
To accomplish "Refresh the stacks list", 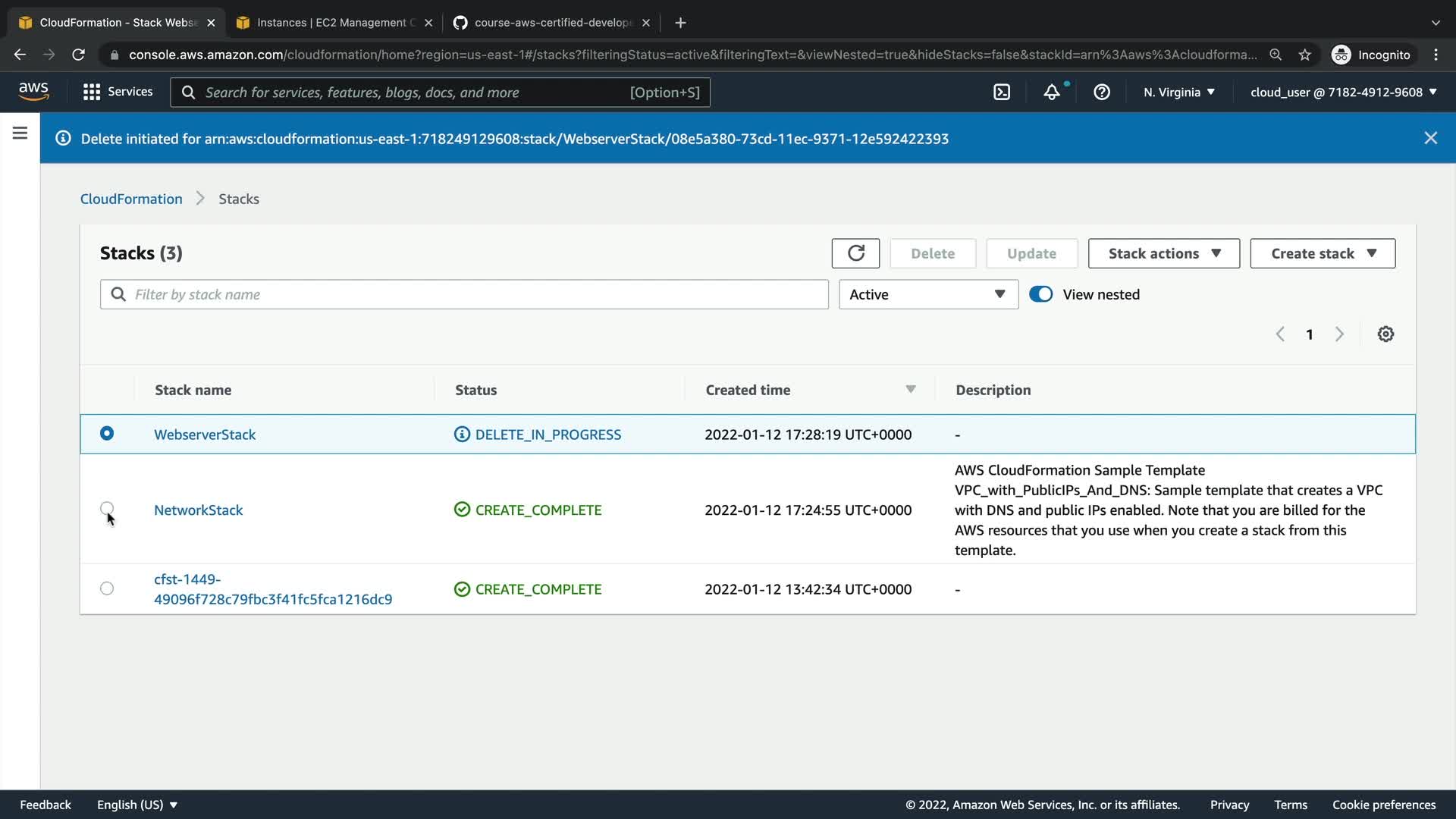I will (x=855, y=253).
